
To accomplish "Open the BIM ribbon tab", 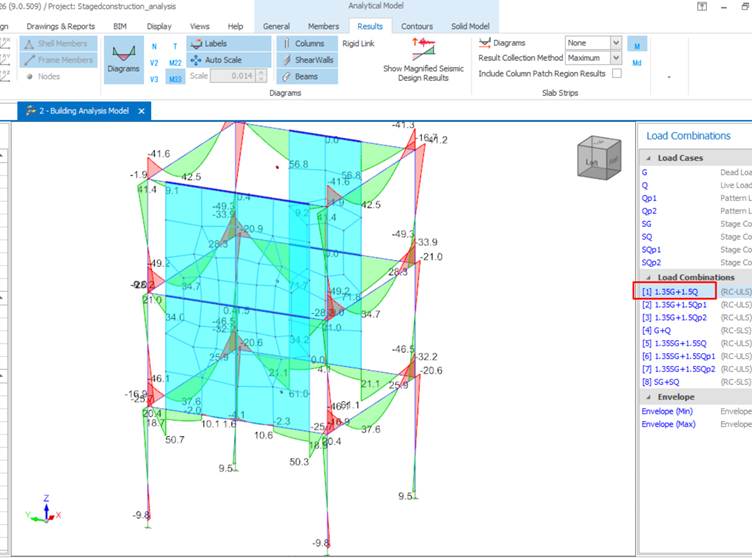I will coord(120,26).
